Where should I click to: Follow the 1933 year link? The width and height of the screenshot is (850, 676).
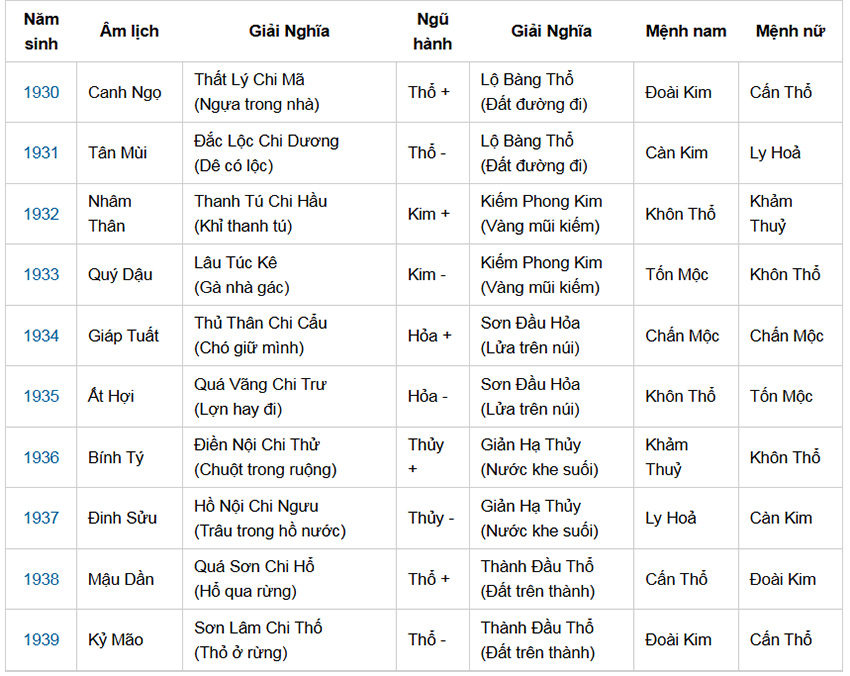pyautogui.click(x=41, y=275)
